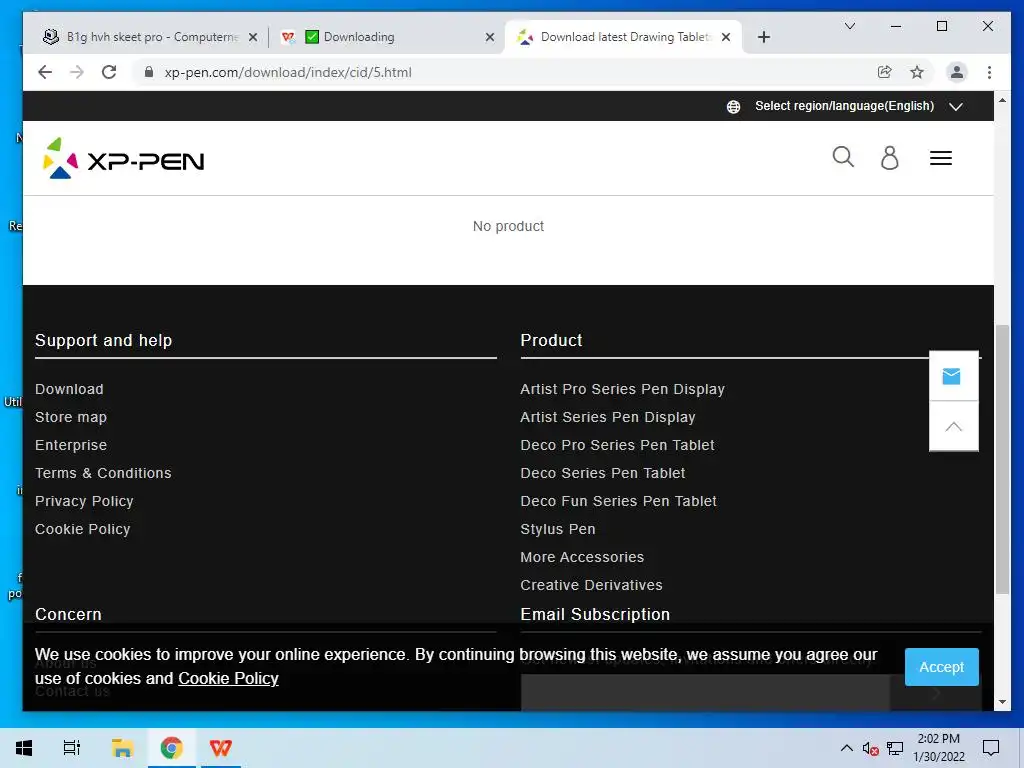This screenshot has width=1024, height=768.
Task: Open the Chrome profile avatar
Action: (x=956, y=72)
